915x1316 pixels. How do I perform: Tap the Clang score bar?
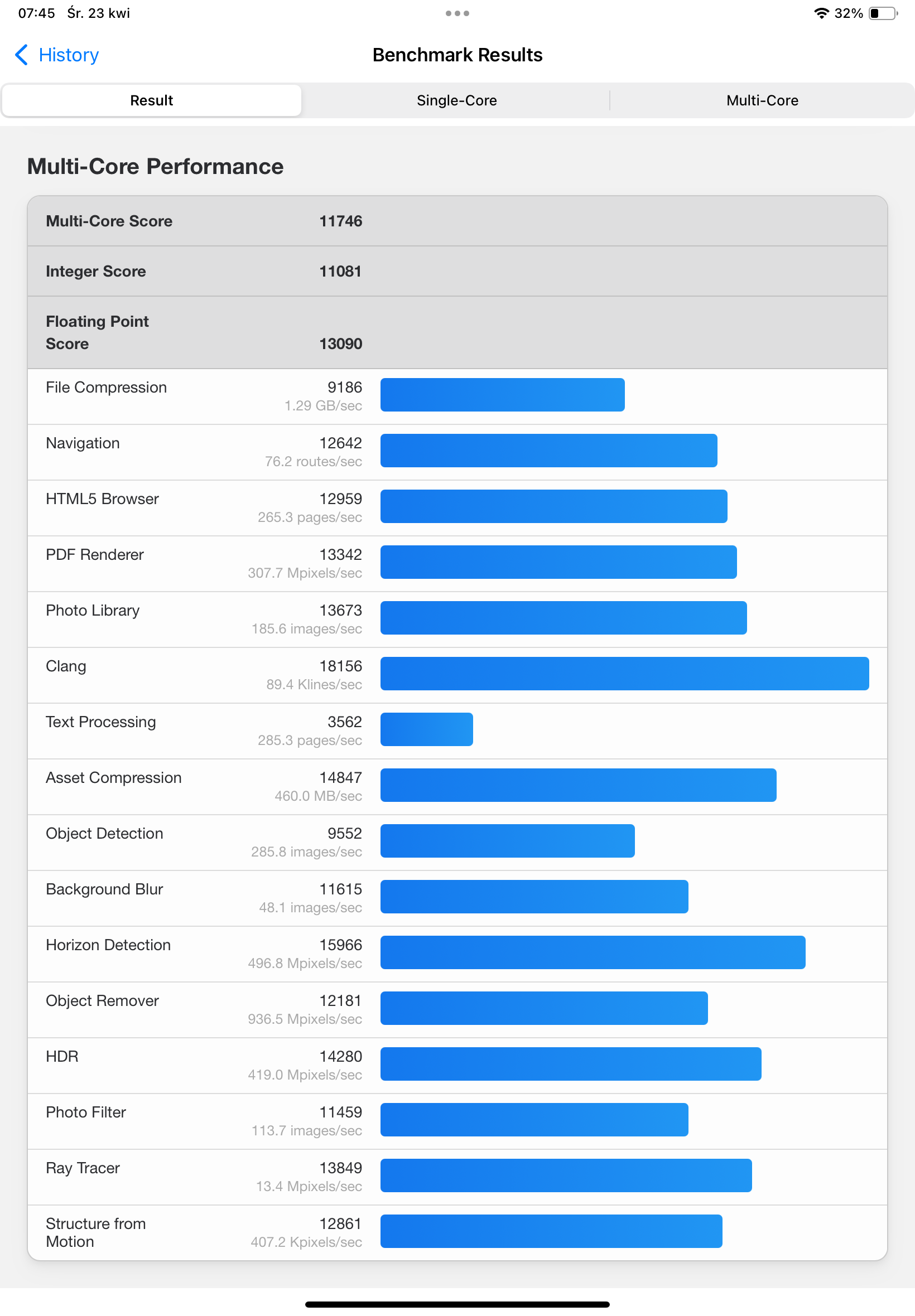pos(624,673)
